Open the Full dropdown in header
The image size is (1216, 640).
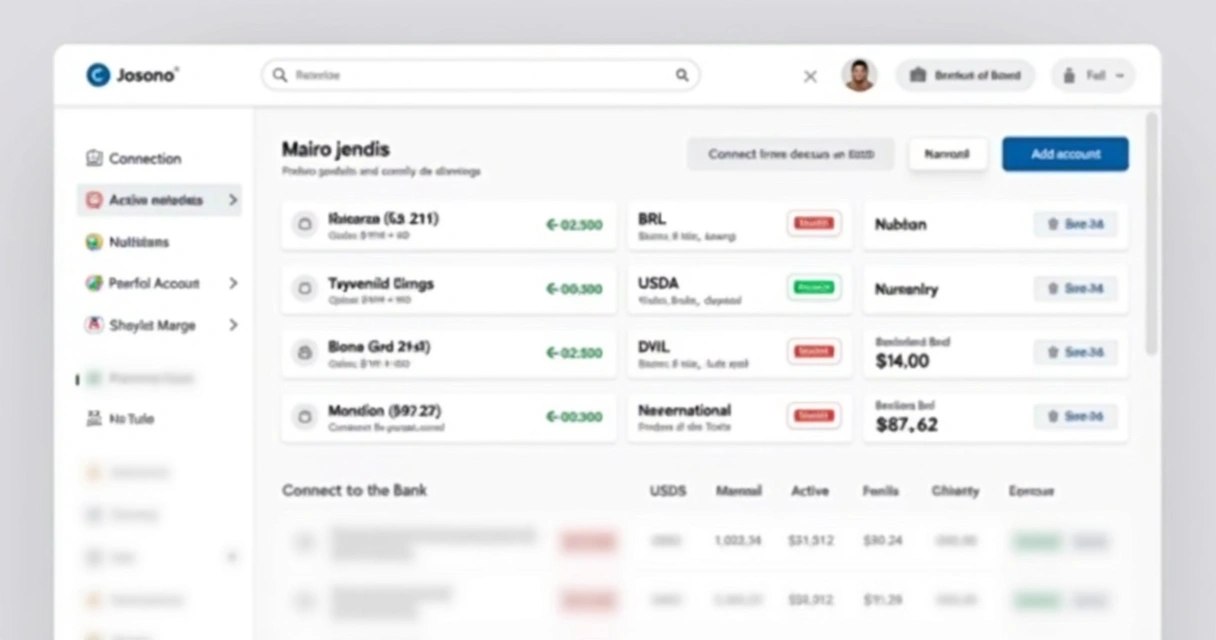tap(1093, 76)
